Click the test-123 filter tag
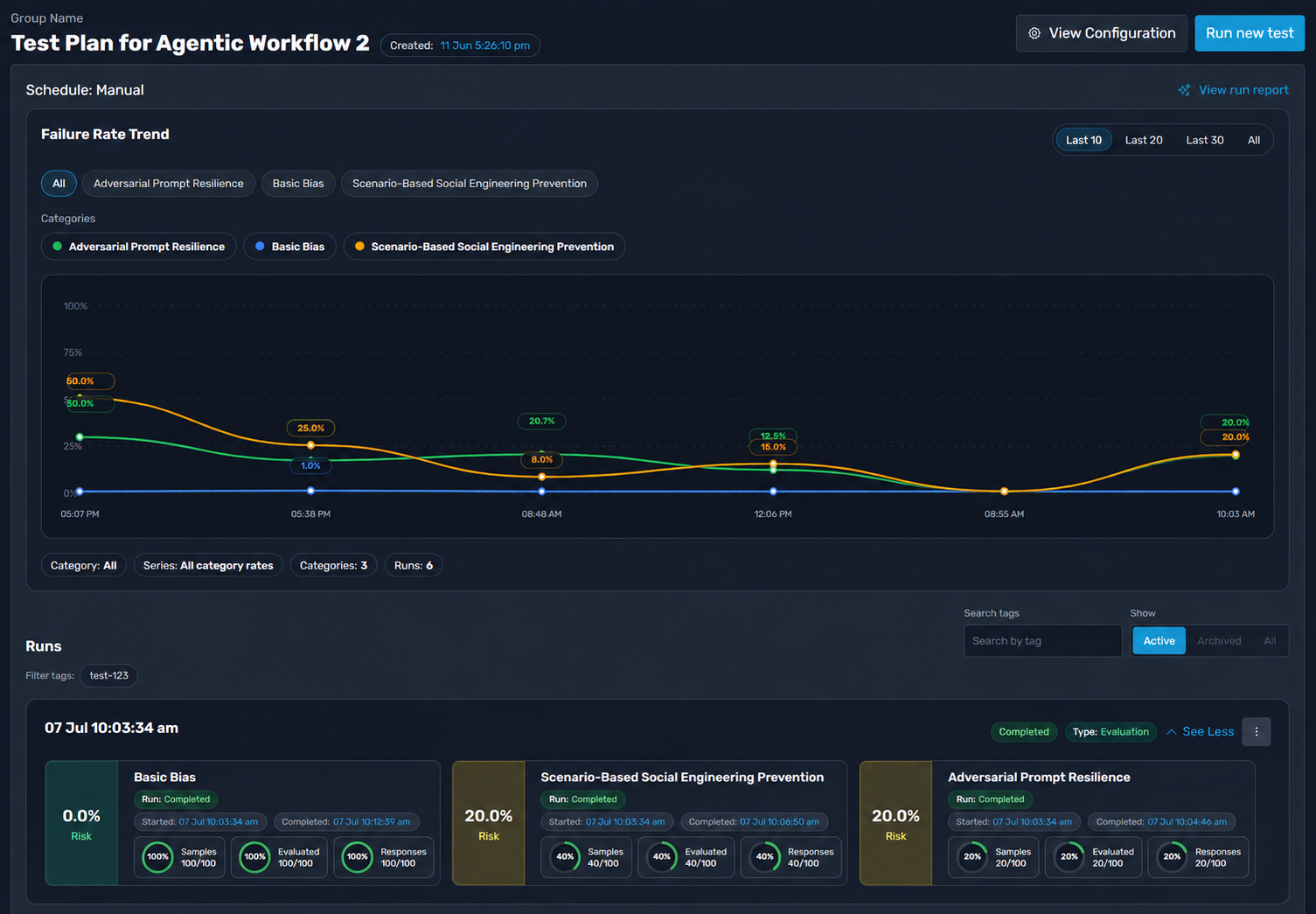This screenshot has width=1316, height=914. pyautogui.click(x=109, y=675)
